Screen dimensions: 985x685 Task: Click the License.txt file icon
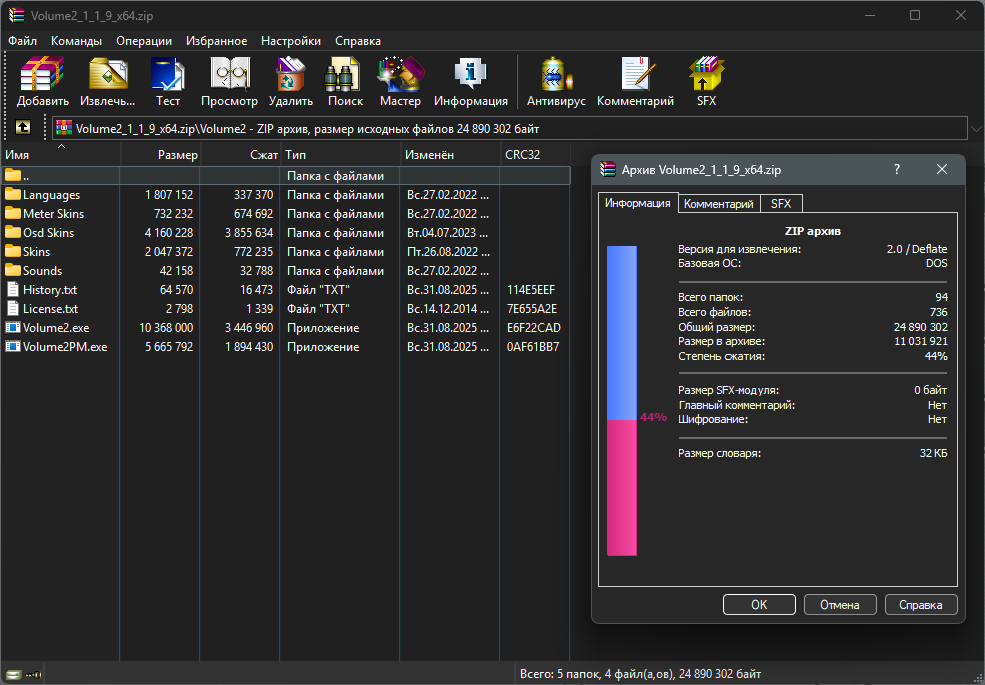pos(13,308)
